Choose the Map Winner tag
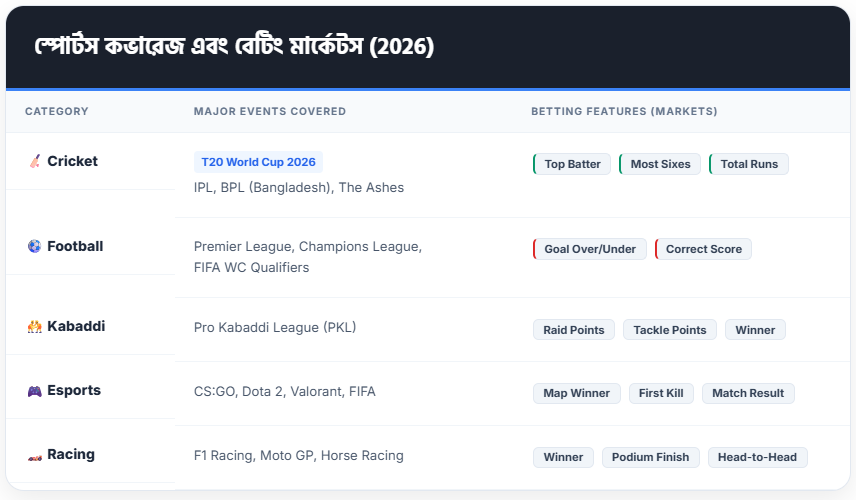Screen dimensions: 856x500 [x=577, y=393]
